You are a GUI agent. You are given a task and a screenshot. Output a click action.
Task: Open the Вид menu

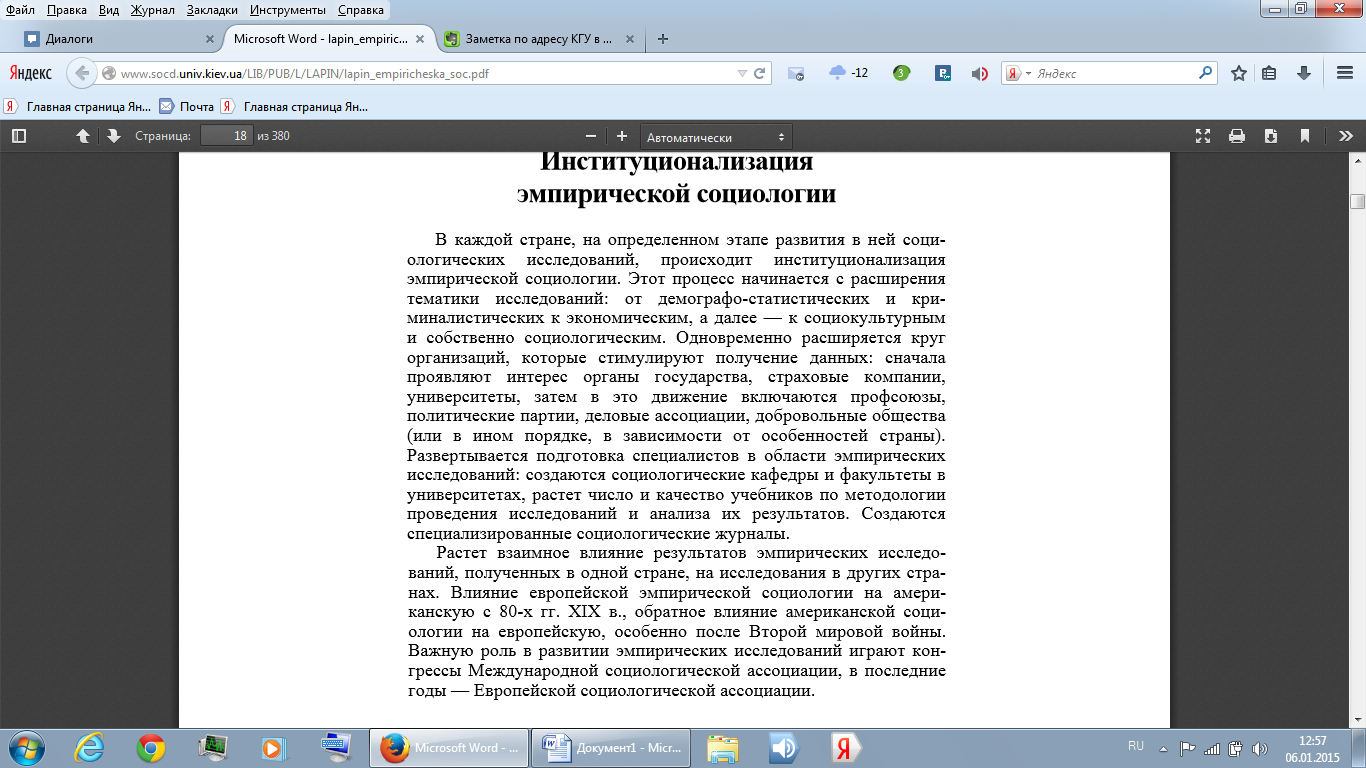point(109,9)
